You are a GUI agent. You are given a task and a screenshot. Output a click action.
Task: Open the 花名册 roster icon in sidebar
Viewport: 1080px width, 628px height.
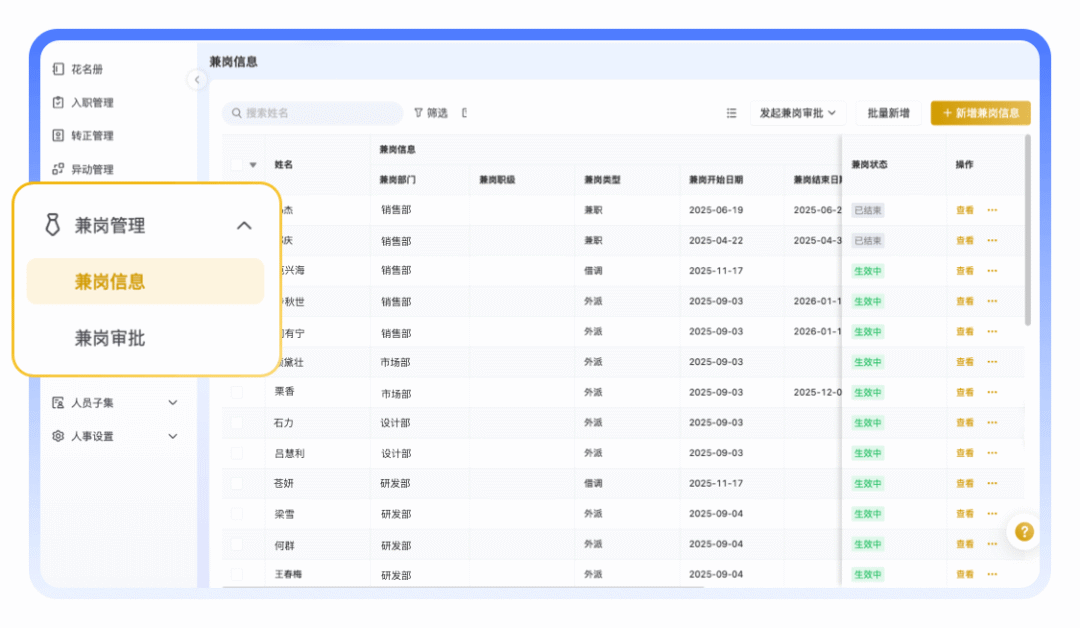[x=58, y=69]
